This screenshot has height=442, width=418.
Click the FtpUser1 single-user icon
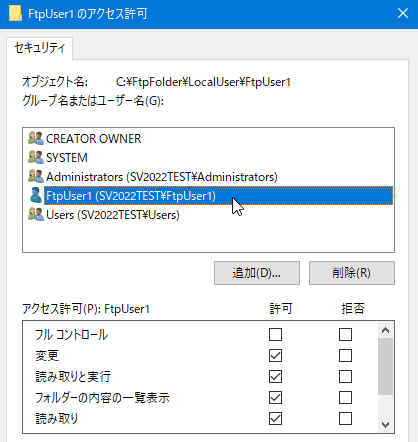[36, 195]
